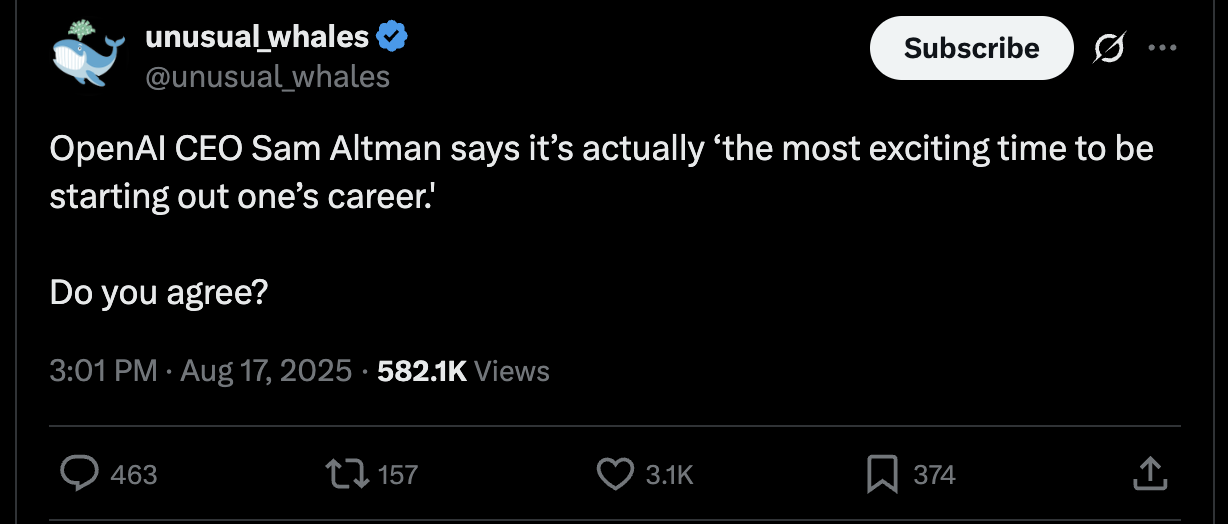Bookmark the tweet using the bookmark icon
This screenshot has width=1228, height=524.
coord(882,473)
